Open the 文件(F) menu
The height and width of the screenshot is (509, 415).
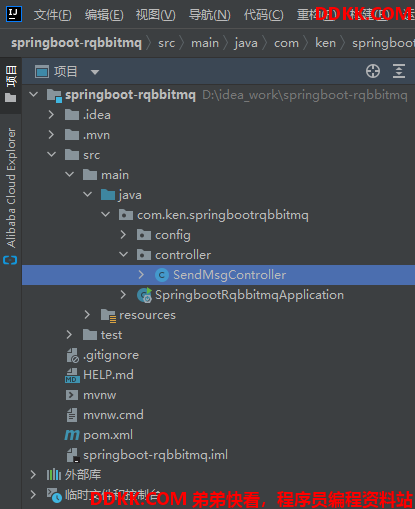(x=52, y=15)
